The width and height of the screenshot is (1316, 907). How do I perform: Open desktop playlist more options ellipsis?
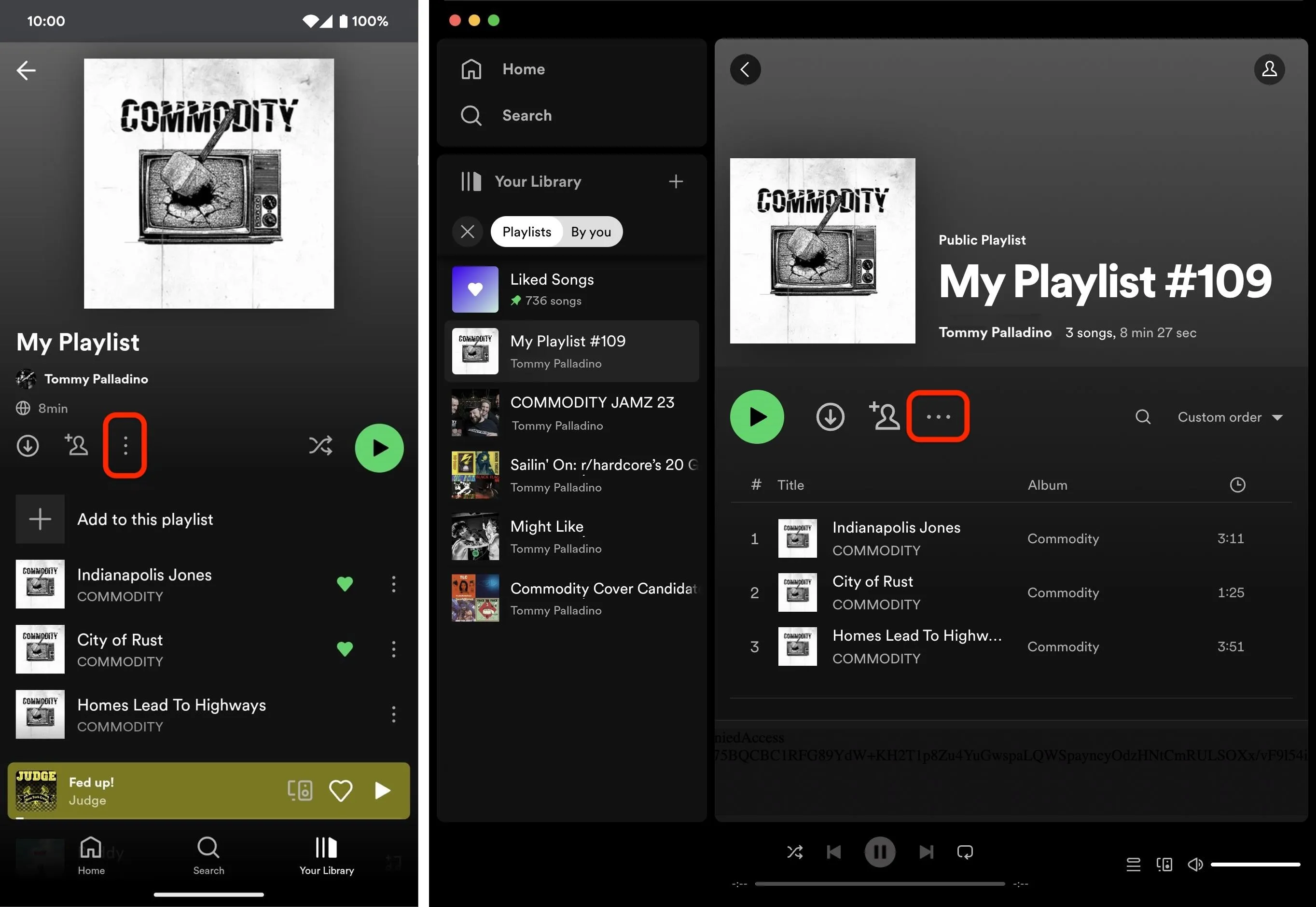coord(938,416)
